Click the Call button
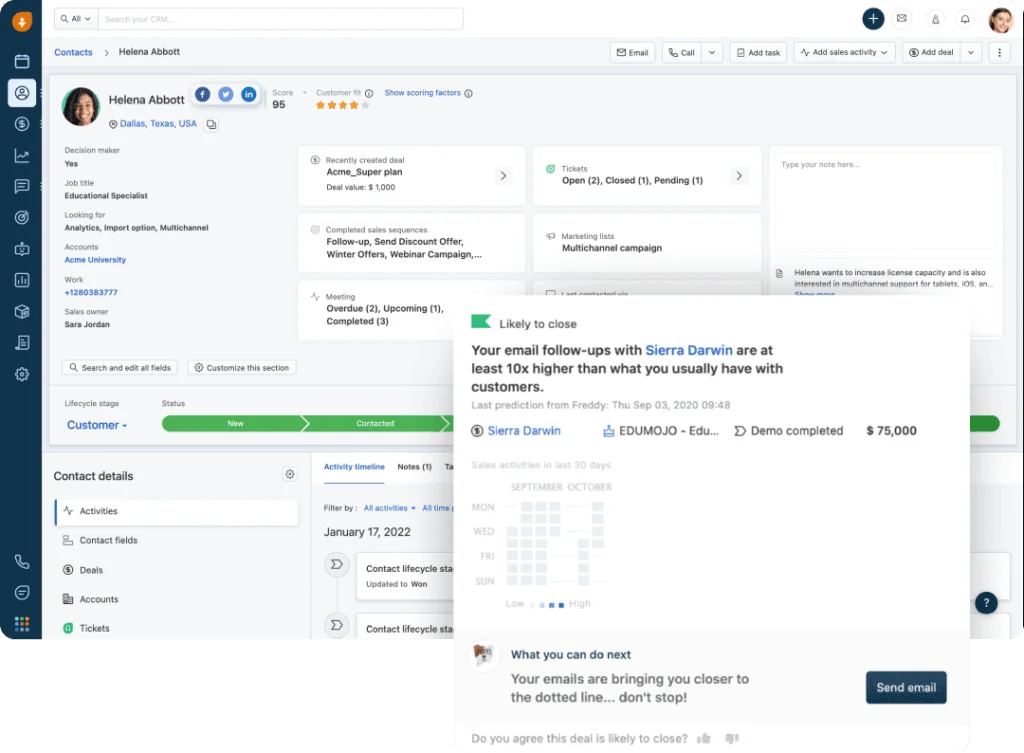Viewport: 1024px width, 753px height. [682, 52]
